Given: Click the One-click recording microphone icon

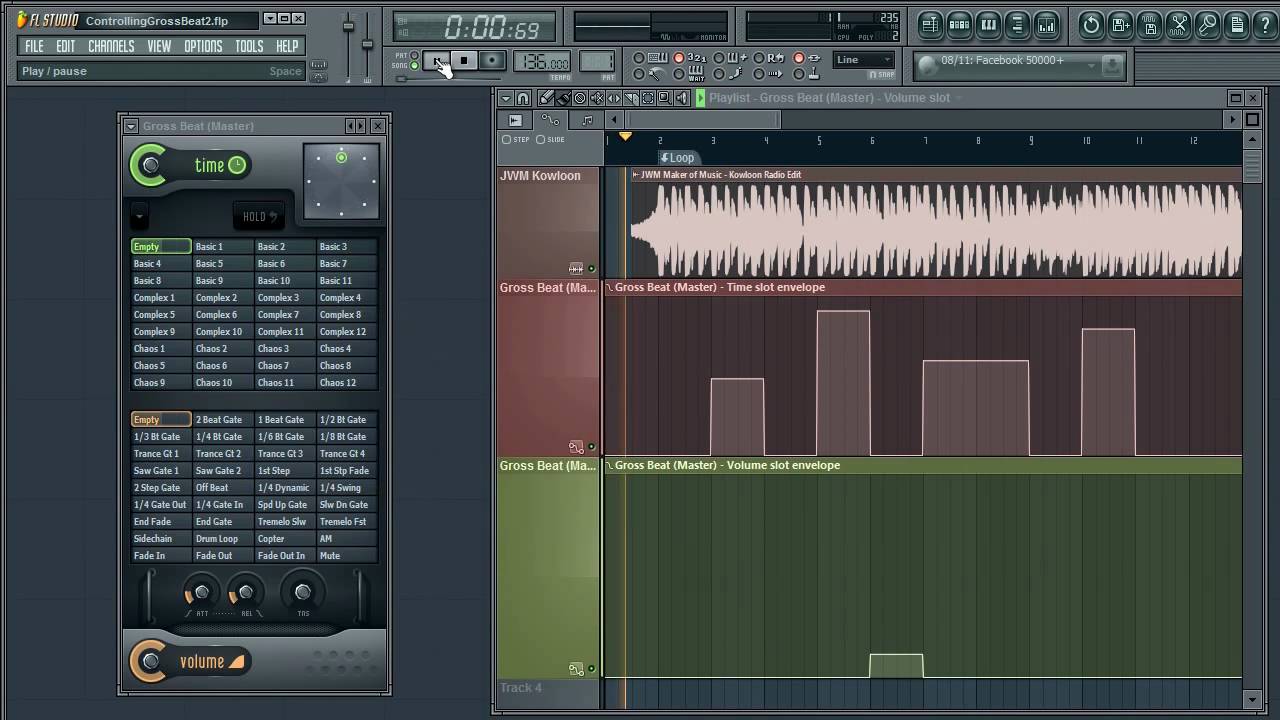Looking at the screenshot, I should (x=1208, y=24).
